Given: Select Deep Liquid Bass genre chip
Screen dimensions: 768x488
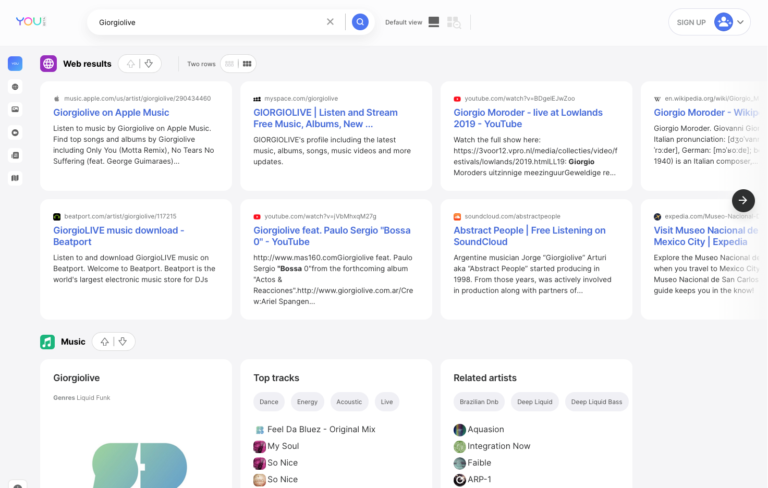Looking at the screenshot, I should 597,402.
